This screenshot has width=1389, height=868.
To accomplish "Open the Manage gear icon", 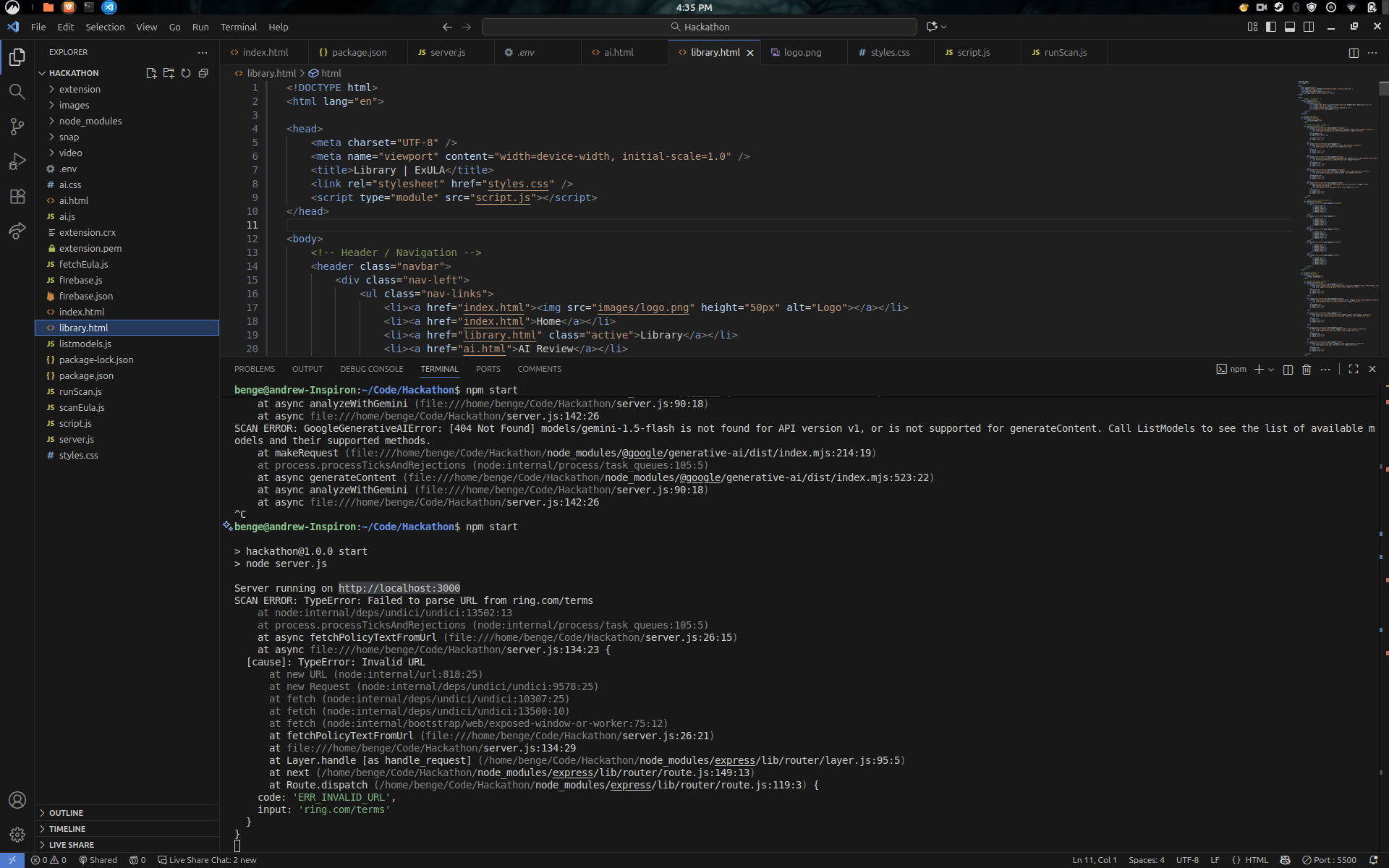I will pyautogui.click(x=17, y=835).
